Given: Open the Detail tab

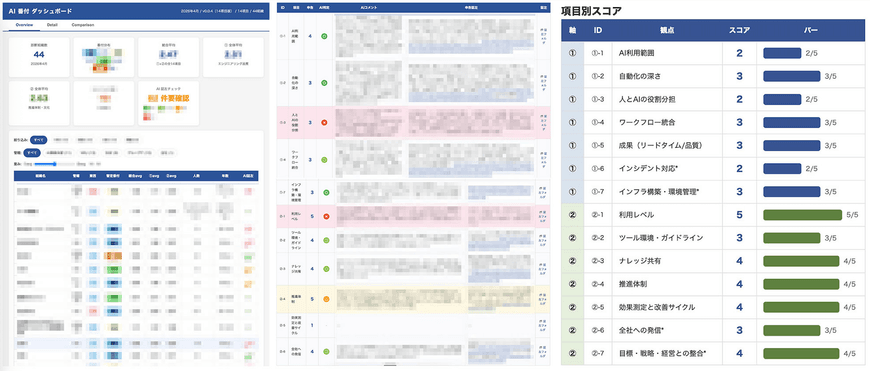Looking at the screenshot, I should [52, 25].
